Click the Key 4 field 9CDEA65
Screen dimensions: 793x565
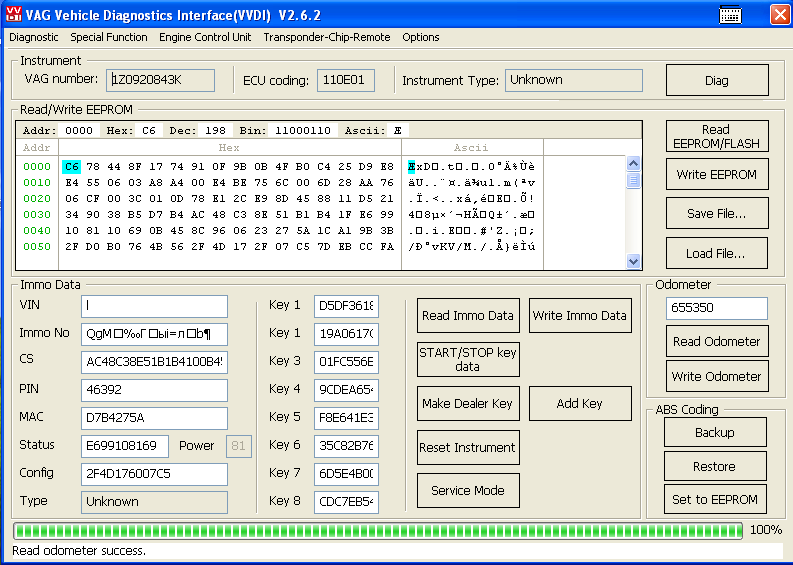click(346, 390)
